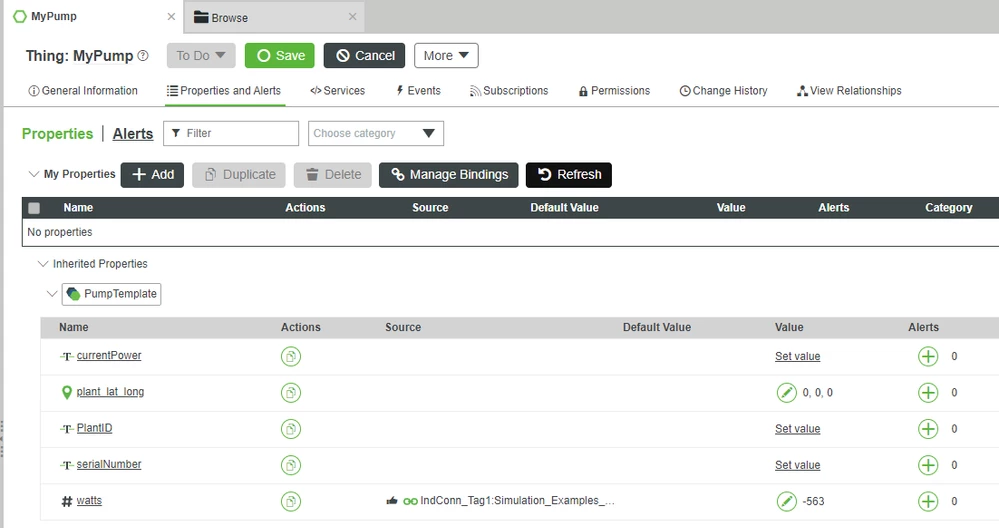999x528 pixels.
Task: Click Add to create a property
Action: (152, 175)
